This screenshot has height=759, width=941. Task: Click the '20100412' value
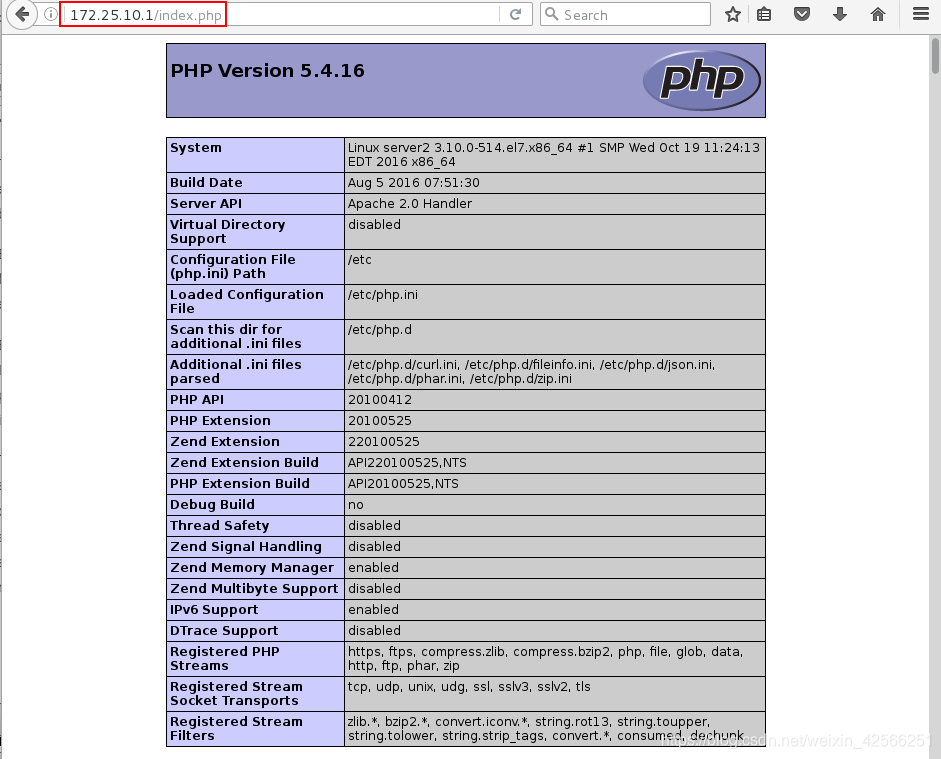point(380,400)
